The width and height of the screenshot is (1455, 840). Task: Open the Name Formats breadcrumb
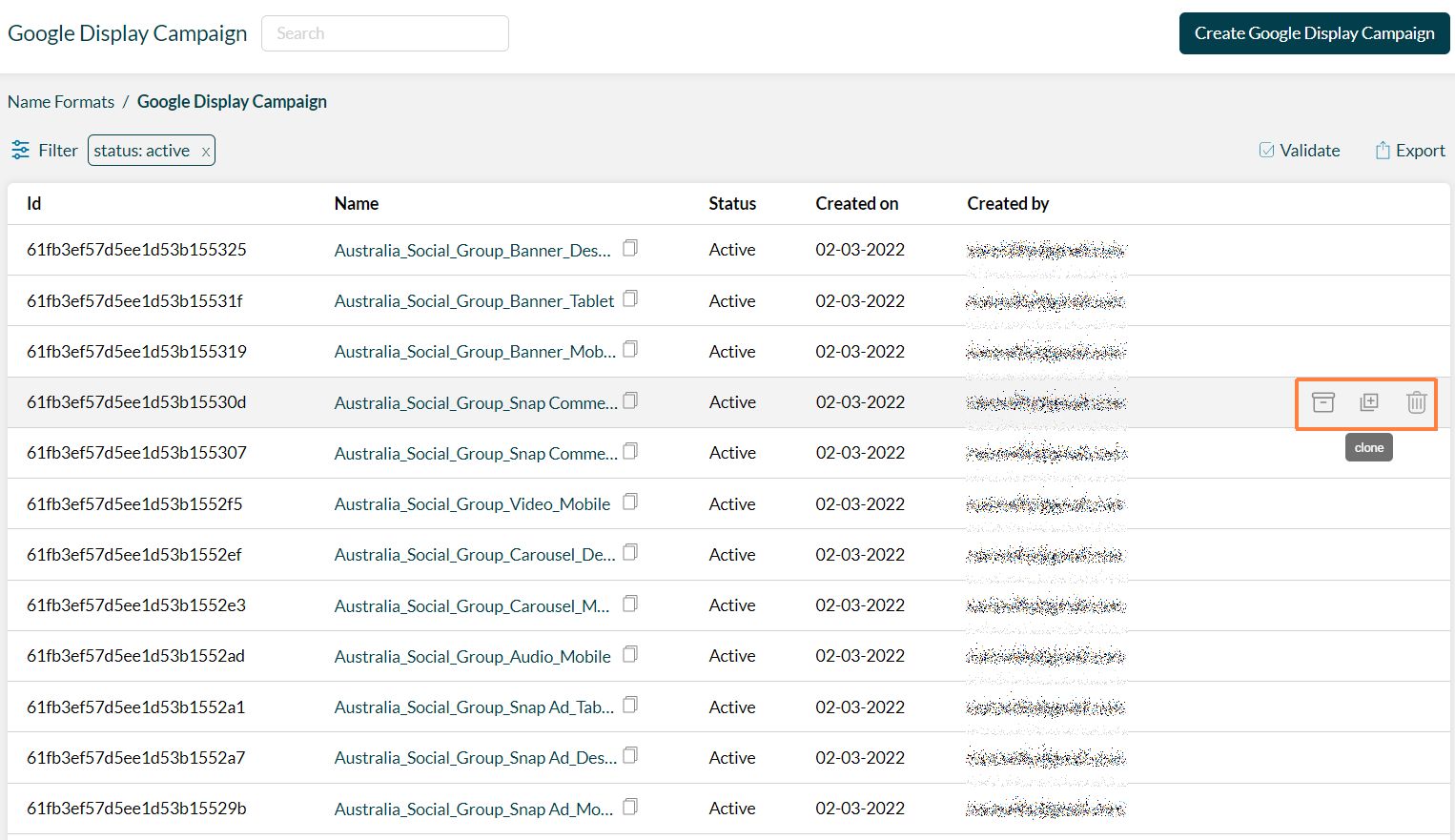[60, 101]
